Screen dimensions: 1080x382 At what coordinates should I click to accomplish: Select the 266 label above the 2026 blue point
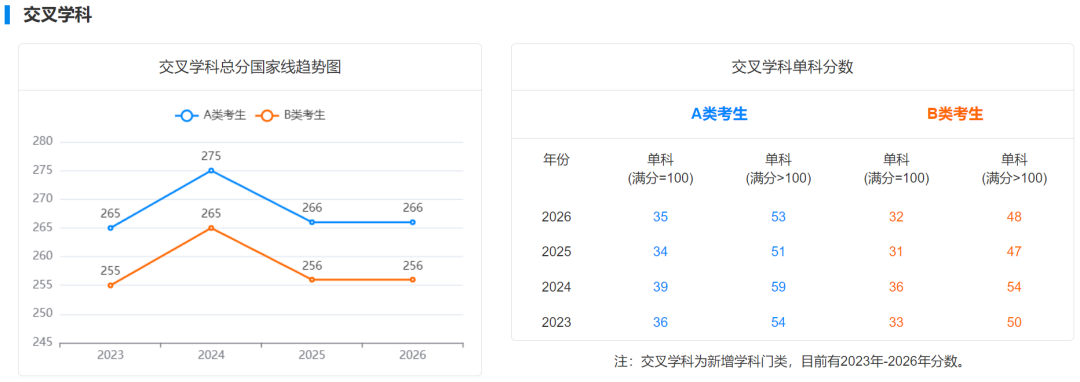click(413, 208)
